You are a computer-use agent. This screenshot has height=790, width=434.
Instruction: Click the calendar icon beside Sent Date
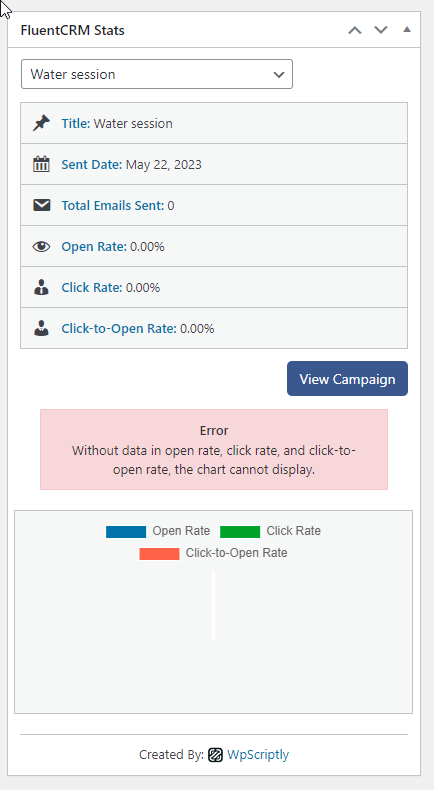tap(41, 164)
